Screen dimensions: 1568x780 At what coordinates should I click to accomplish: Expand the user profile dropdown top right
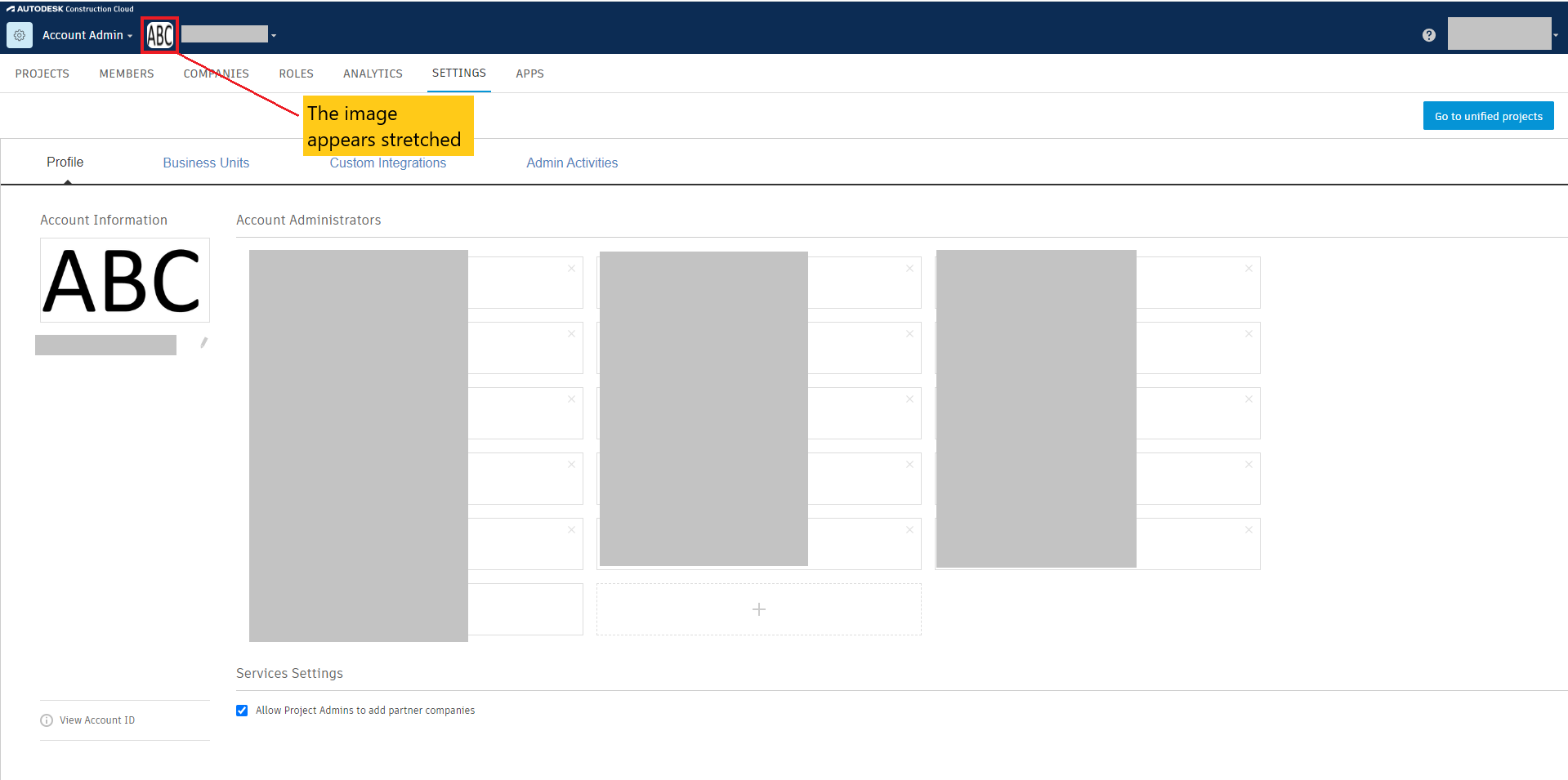click(x=1557, y=33)
